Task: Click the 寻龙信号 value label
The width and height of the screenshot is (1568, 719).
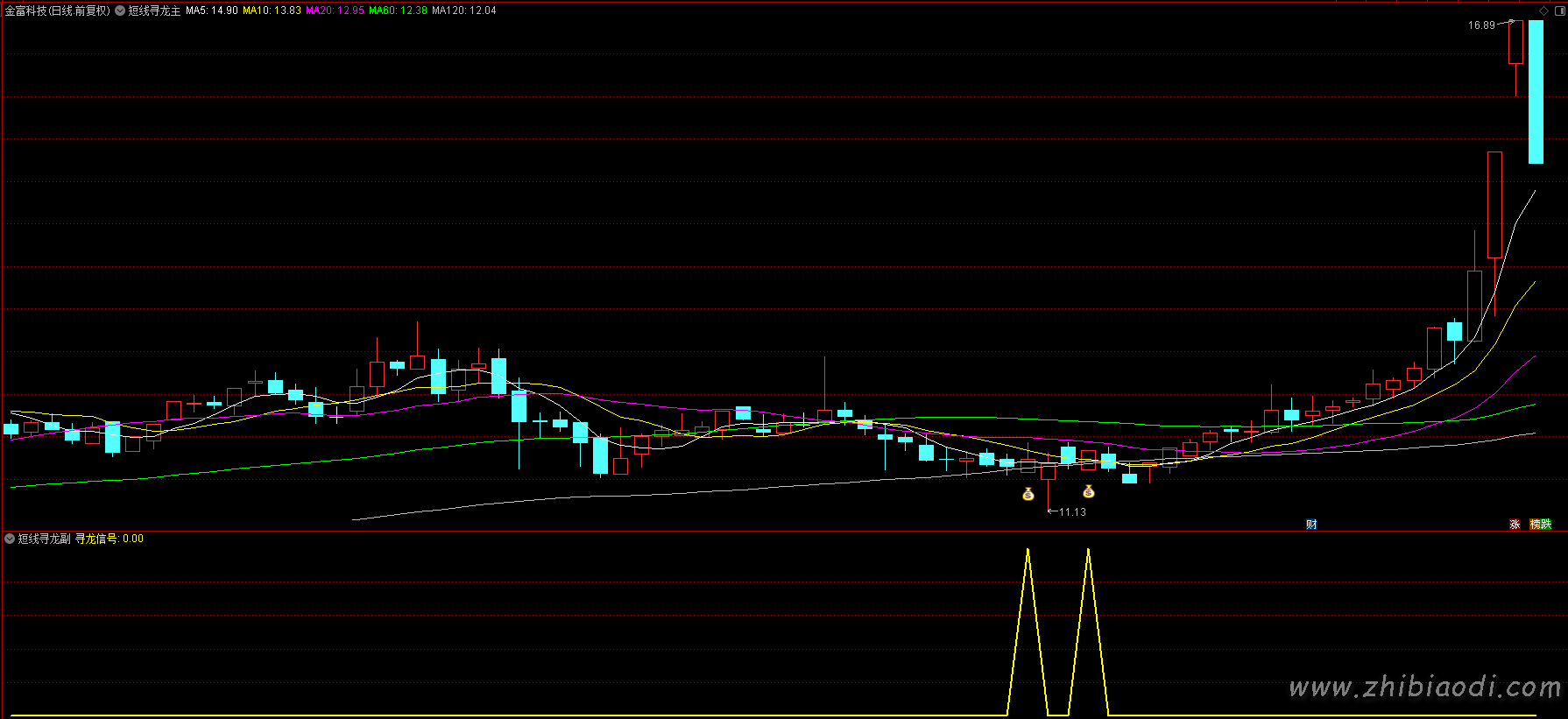Action: (109, 539)
